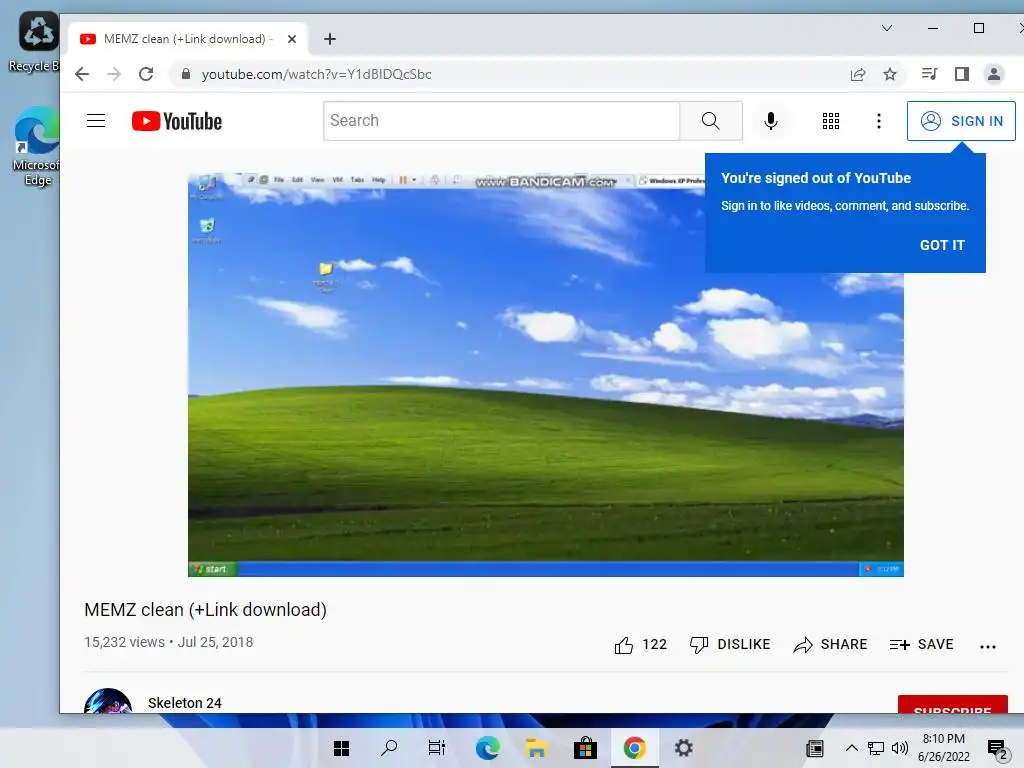Click the DISLIKE thumbs down button

(730, 645)
